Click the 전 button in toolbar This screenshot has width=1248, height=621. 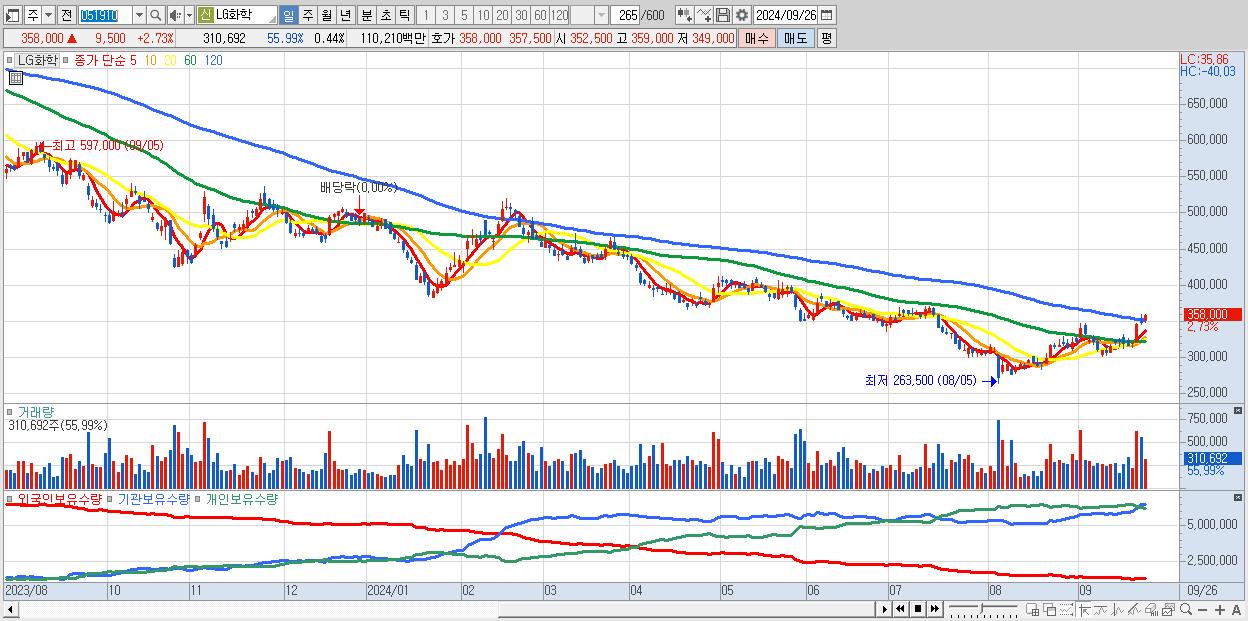(x=67, y=15)
